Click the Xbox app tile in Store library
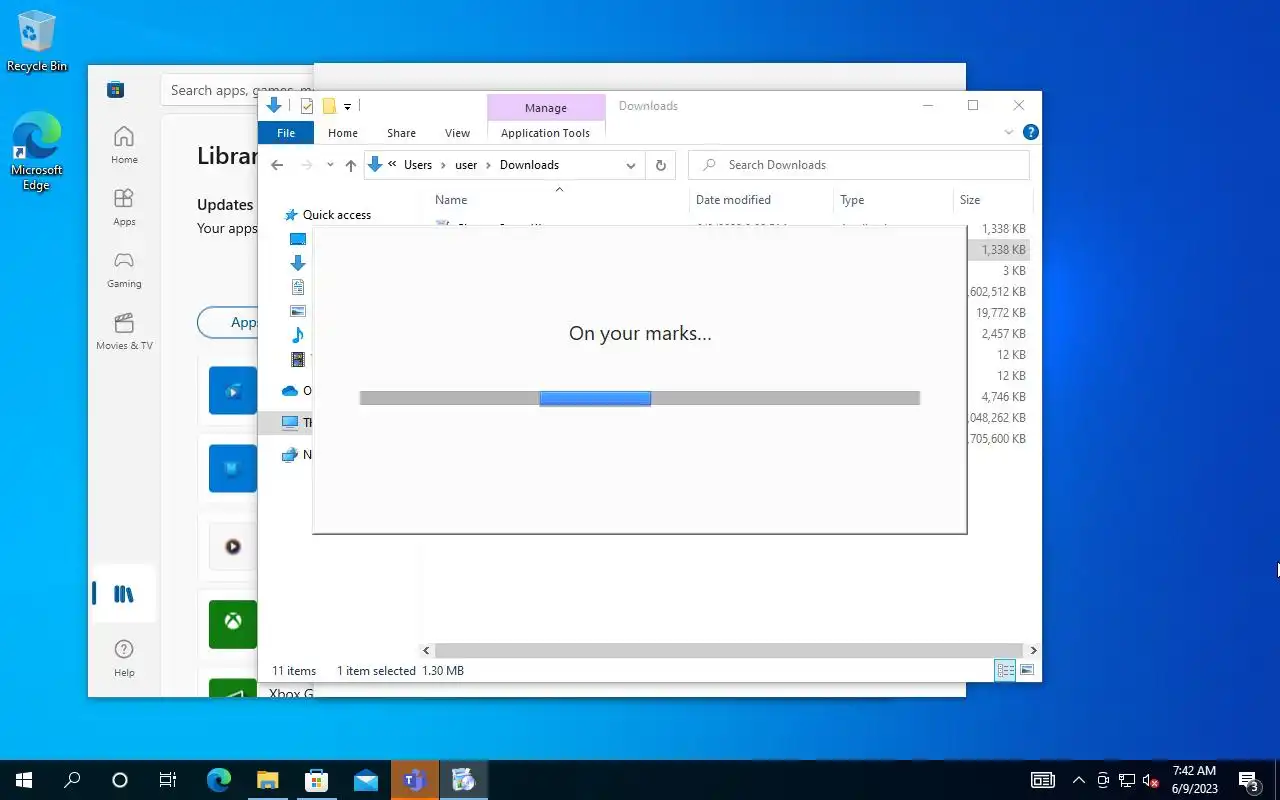The height and width of the screenshot is (800, 1280). pos(233,623)
